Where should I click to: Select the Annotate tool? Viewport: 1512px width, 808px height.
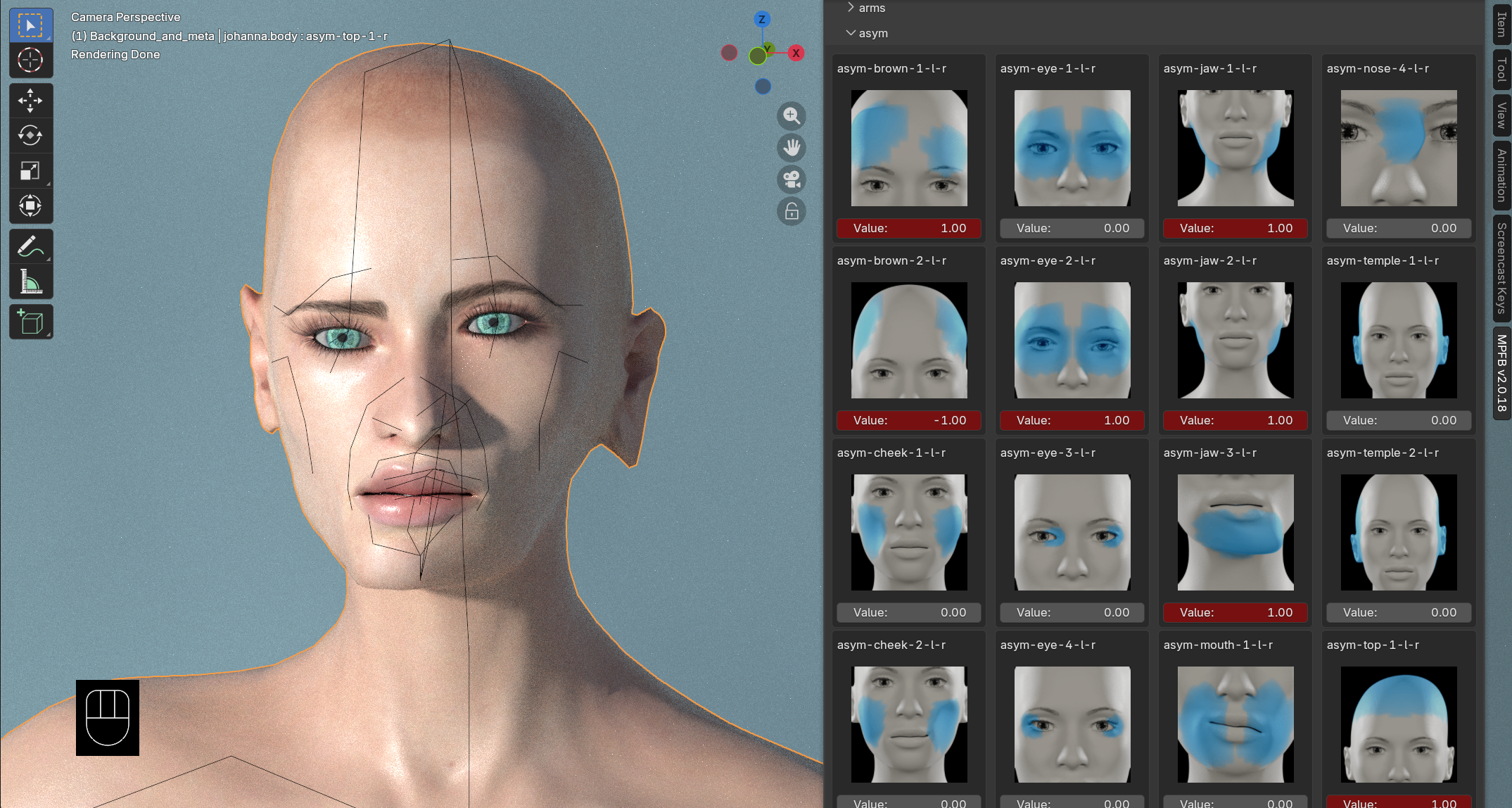coord(30,246)
